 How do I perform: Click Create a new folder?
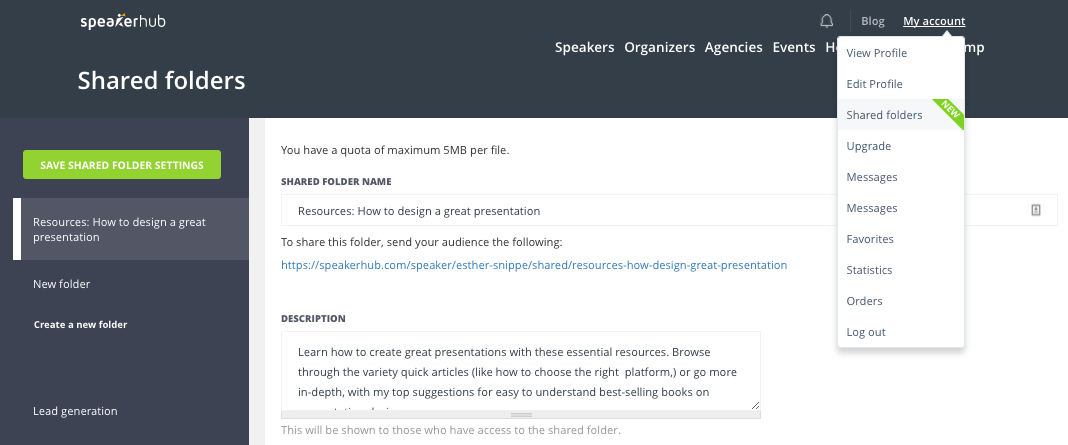tap(80, 324)
